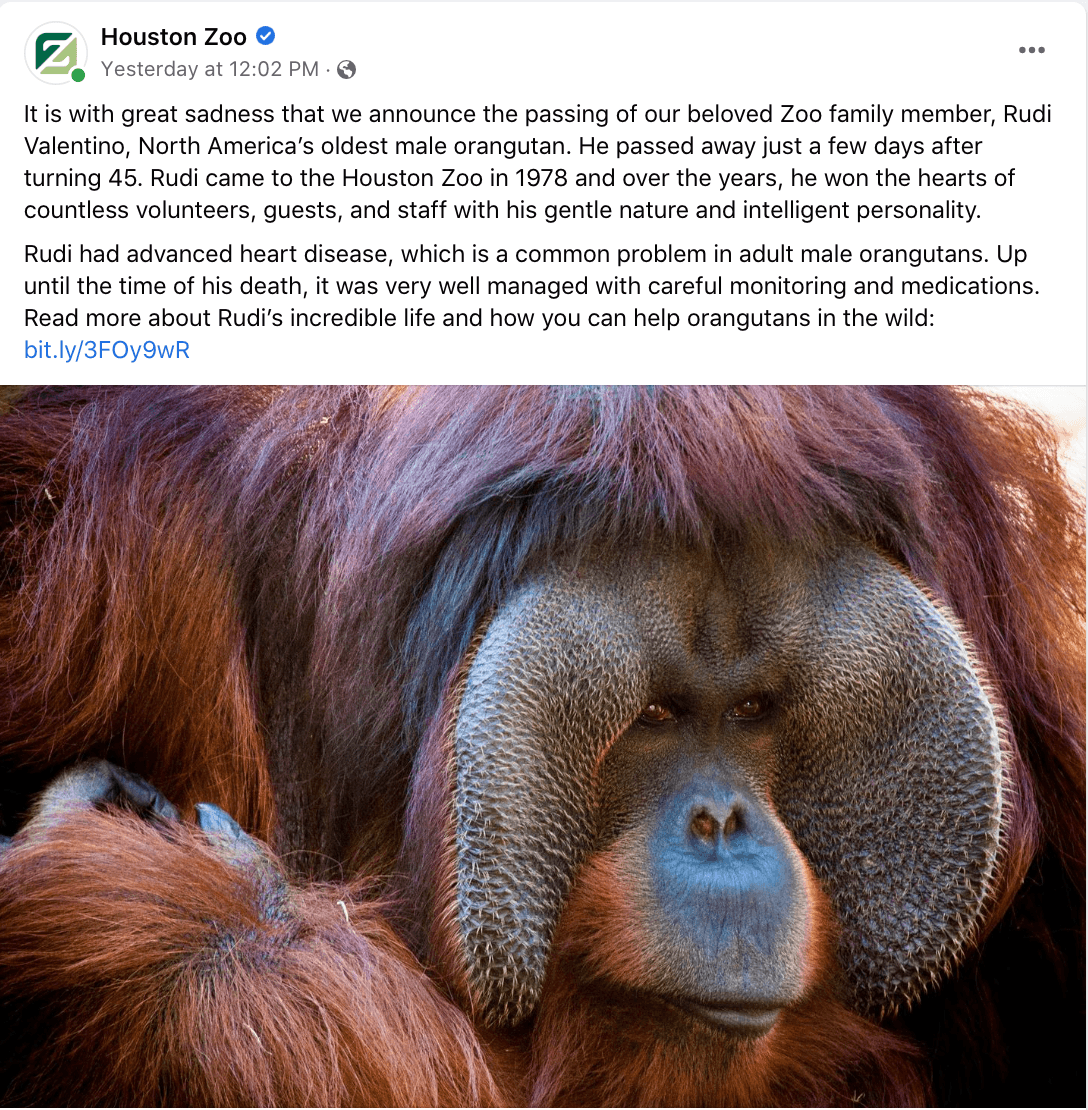Open the three-dot post options menu
This screenshot has width=1088, height=1110.
[1031, 50]
